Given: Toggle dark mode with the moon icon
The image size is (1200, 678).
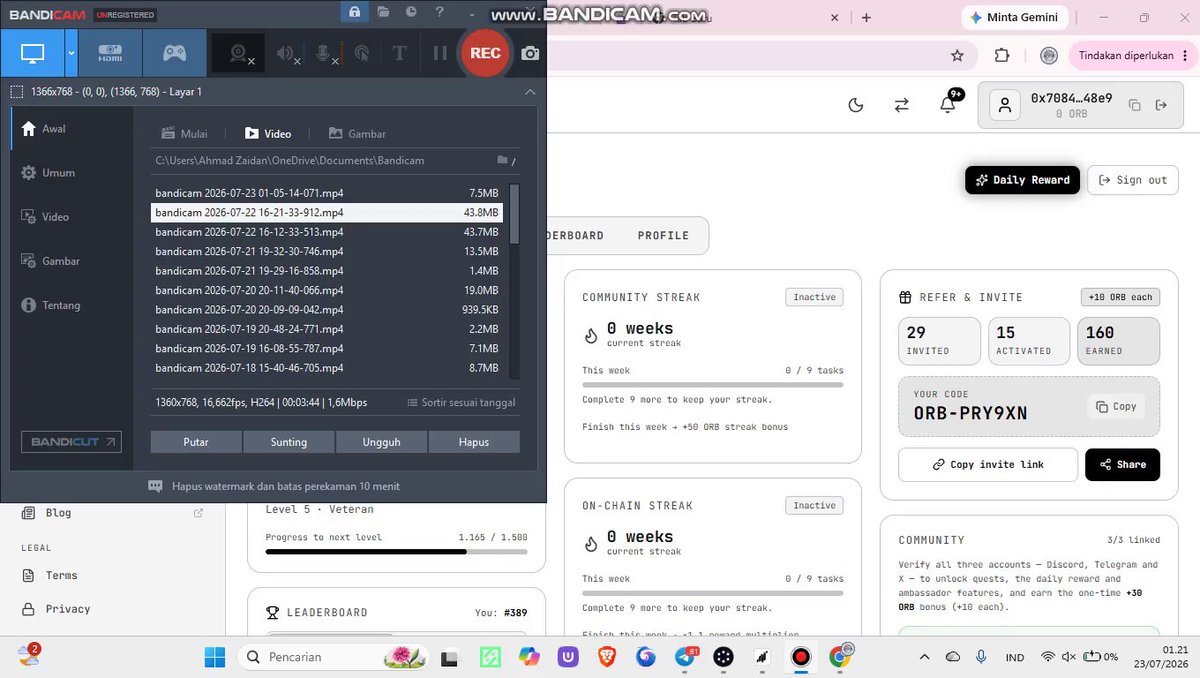Looking at the screenshot, I should pos(855,105).
